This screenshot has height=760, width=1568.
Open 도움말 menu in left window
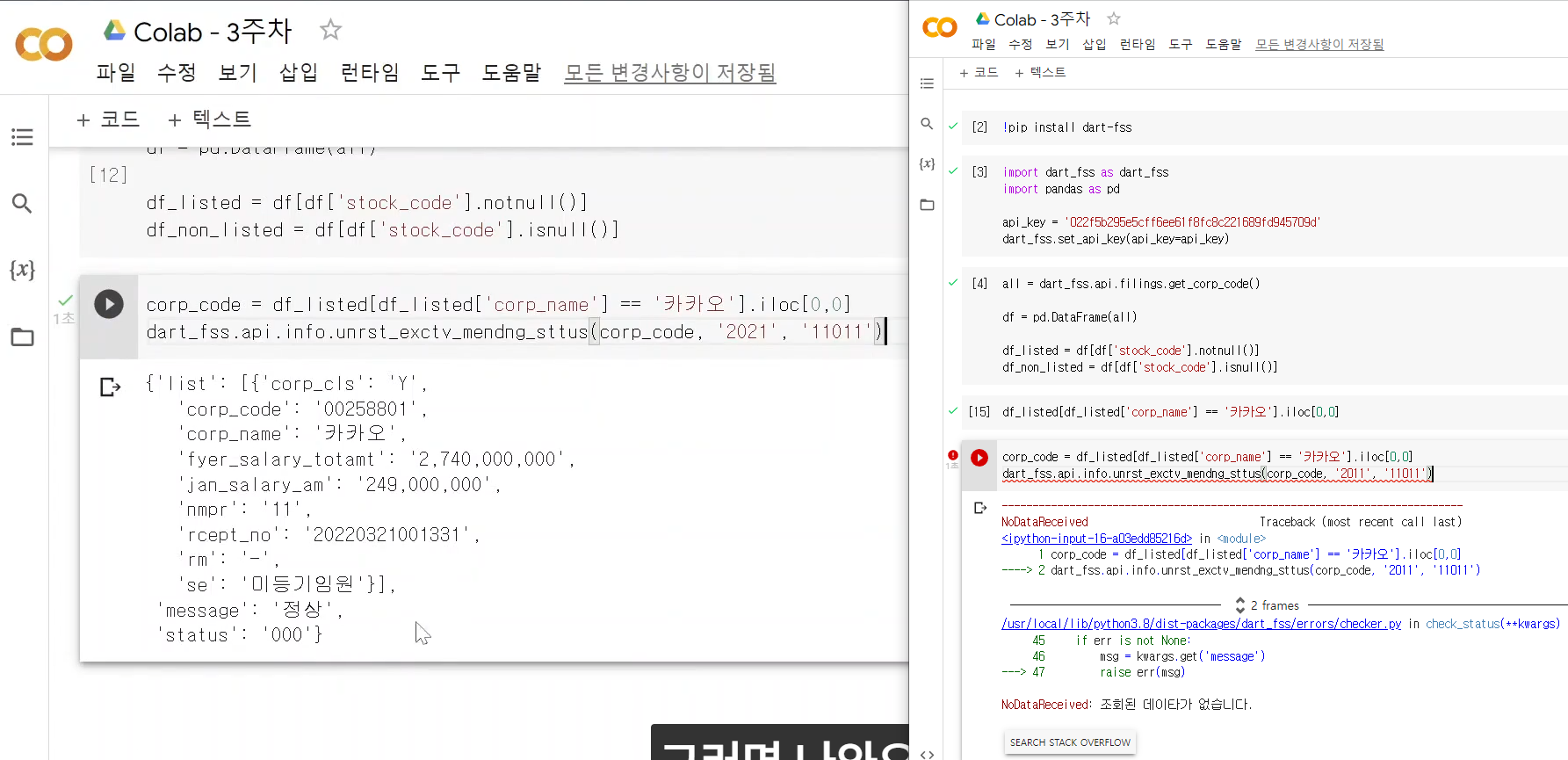pyautogui.click(x=511, y=72)
